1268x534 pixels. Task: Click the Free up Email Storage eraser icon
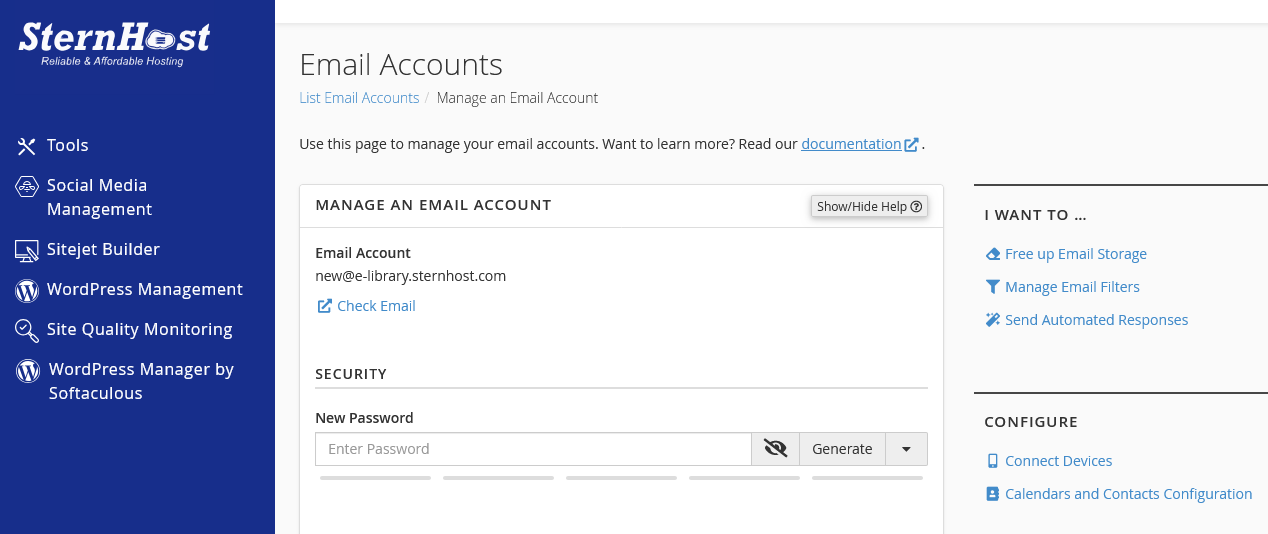coord(992,254)
